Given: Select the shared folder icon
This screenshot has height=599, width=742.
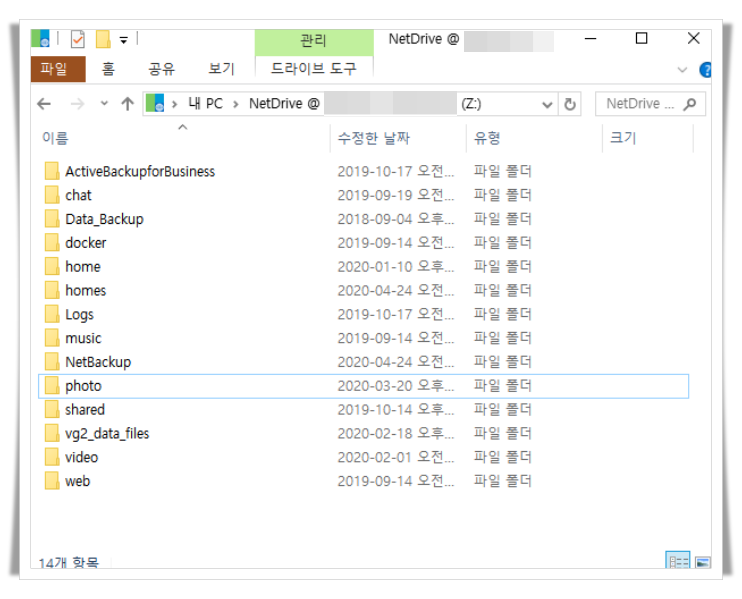Looking at the screenshot, I should point(52,409).
